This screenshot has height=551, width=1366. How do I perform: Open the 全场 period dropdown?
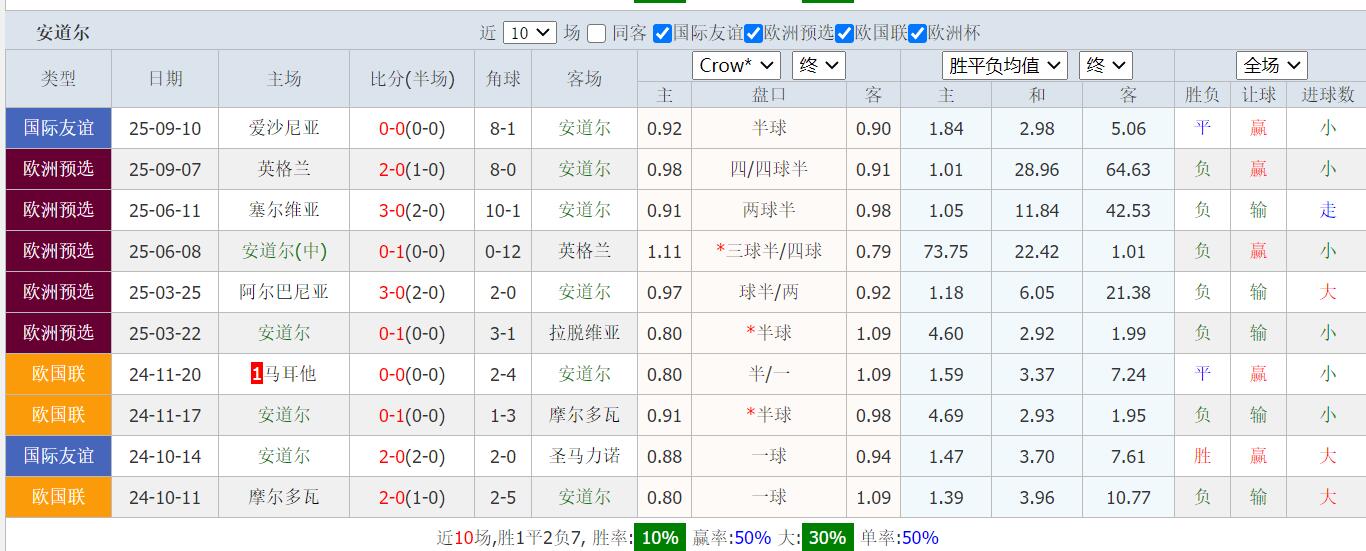(x=1271, y=66)
